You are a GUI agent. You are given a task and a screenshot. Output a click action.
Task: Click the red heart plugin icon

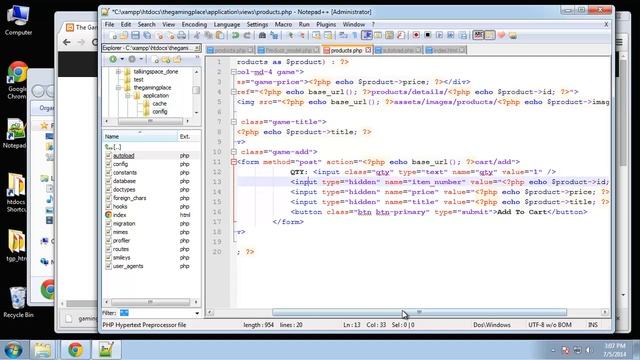(501, 36)
